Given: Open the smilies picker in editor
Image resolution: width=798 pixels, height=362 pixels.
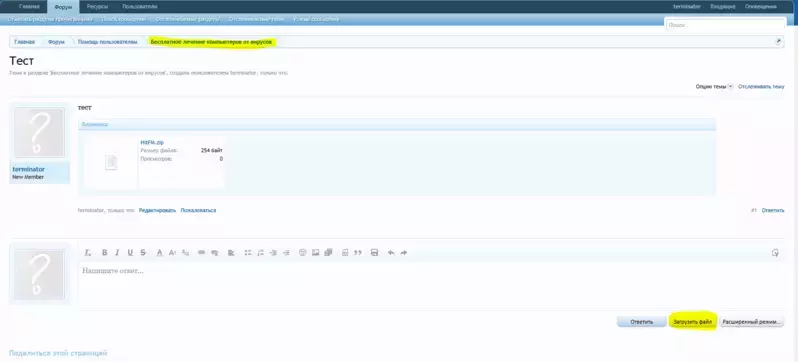Looking at the screenshot, I should click(x=302, y=253).
